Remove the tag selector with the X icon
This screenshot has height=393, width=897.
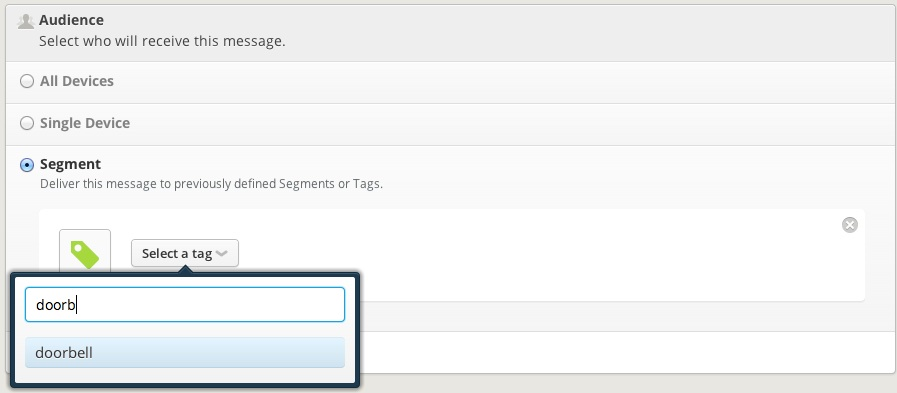[850, 225]
